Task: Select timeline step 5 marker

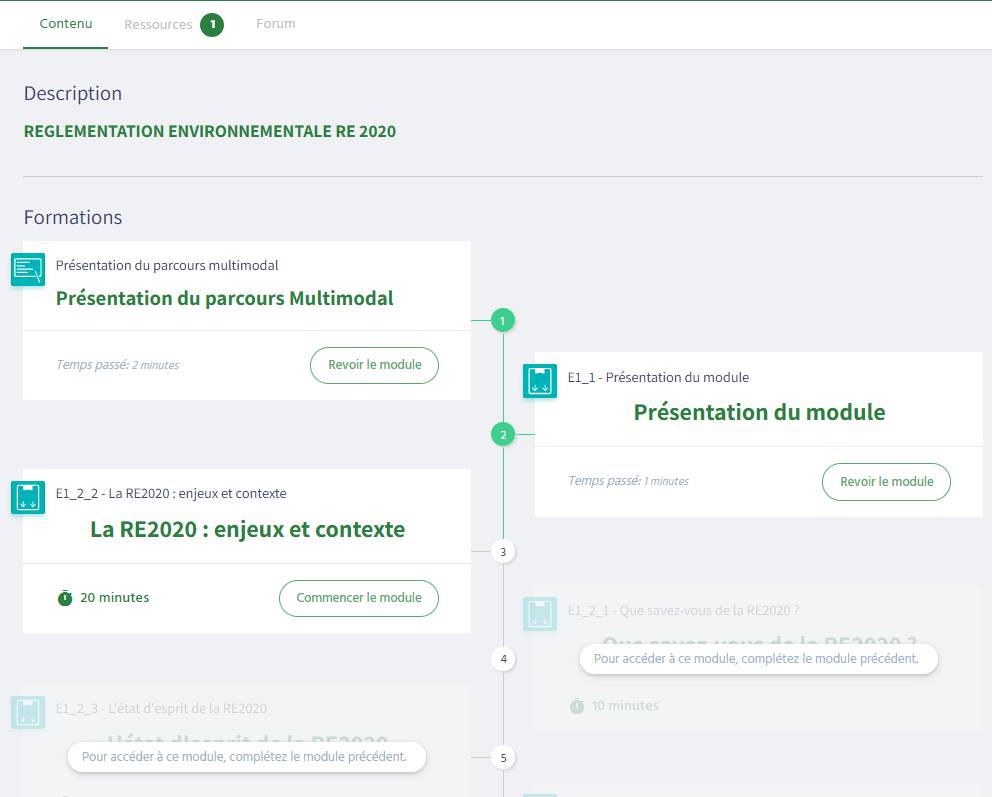Action: (x=503, y=758)
